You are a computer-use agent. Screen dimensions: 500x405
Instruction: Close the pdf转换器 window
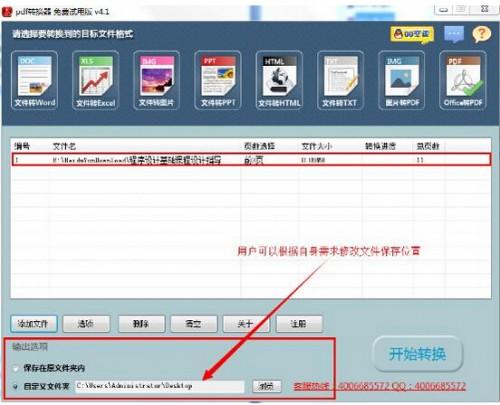pos(485,9)
